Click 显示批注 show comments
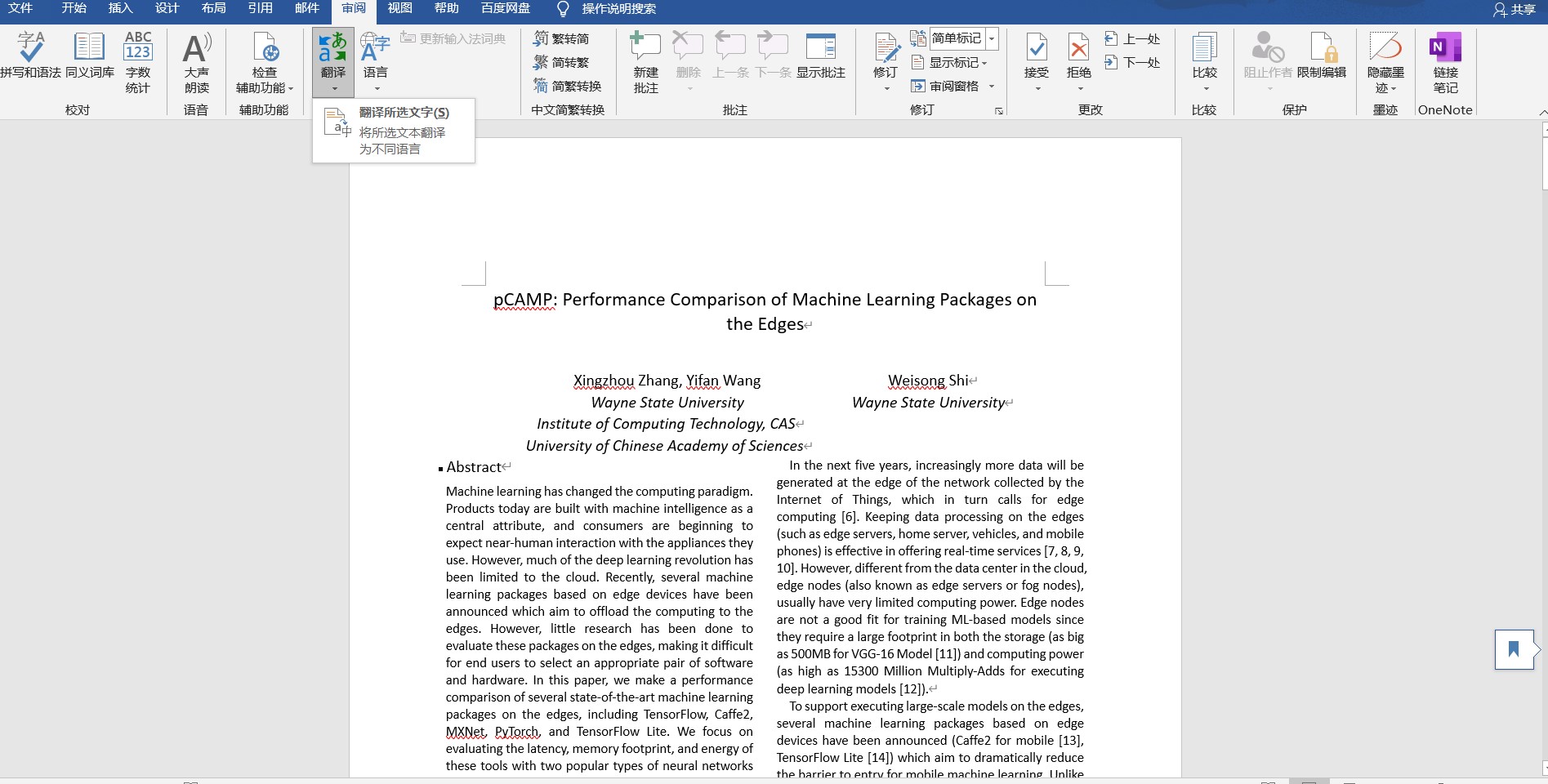The height and width of the screenshot is (784, 1548). (x=820, y=56)
